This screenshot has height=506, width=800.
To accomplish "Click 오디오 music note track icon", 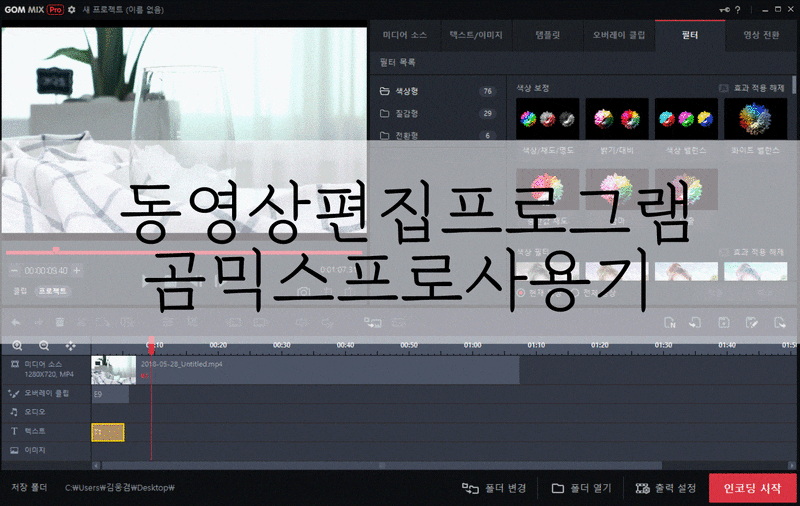I will (x=14, y=412).
